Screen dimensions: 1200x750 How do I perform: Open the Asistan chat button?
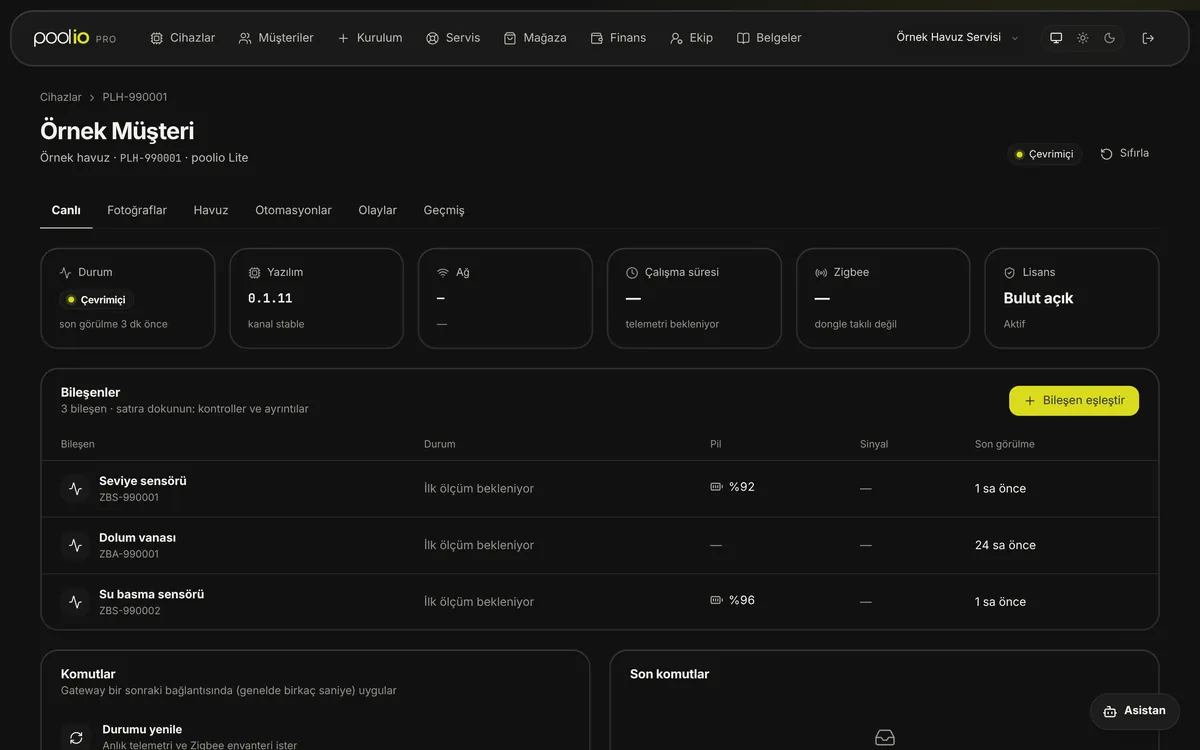(1135, 711)
